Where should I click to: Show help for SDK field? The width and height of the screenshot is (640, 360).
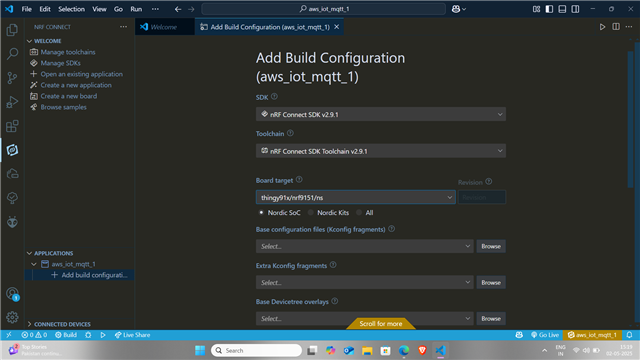click(x=274, y=97)
